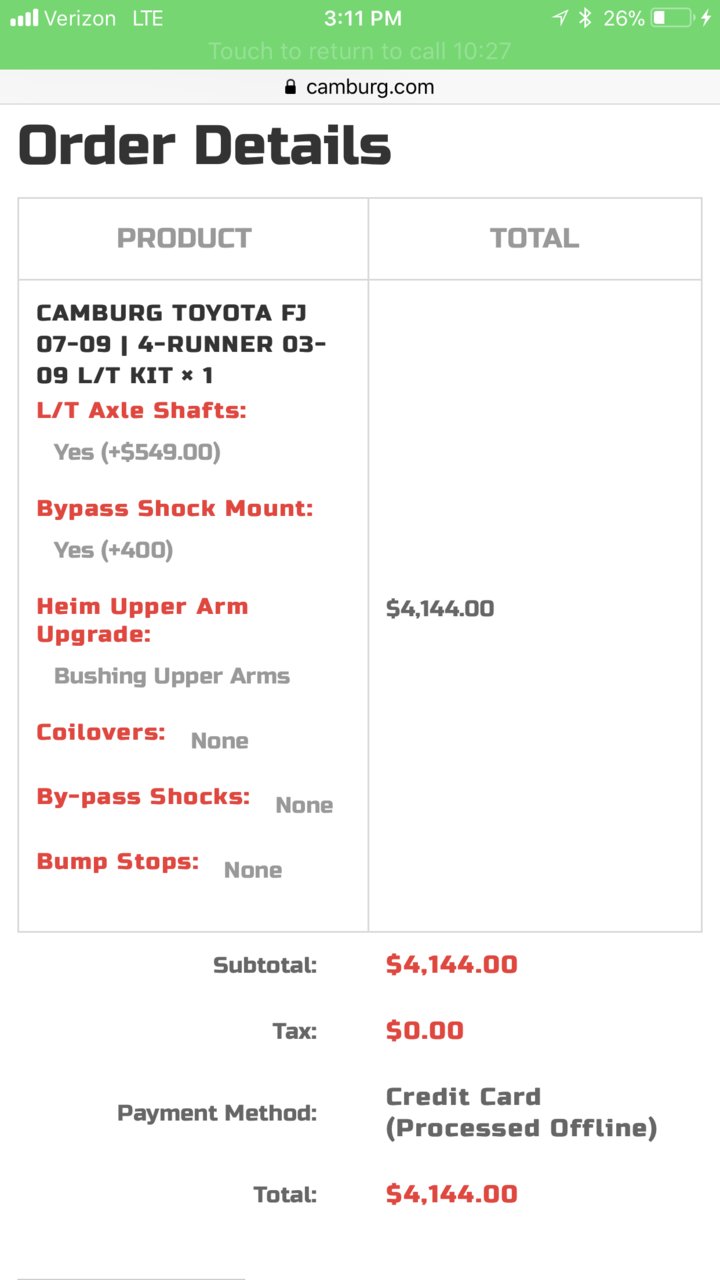720x1280 pixels.
Task: Tap the Bluetooth status icon
Action: (586, 18)
